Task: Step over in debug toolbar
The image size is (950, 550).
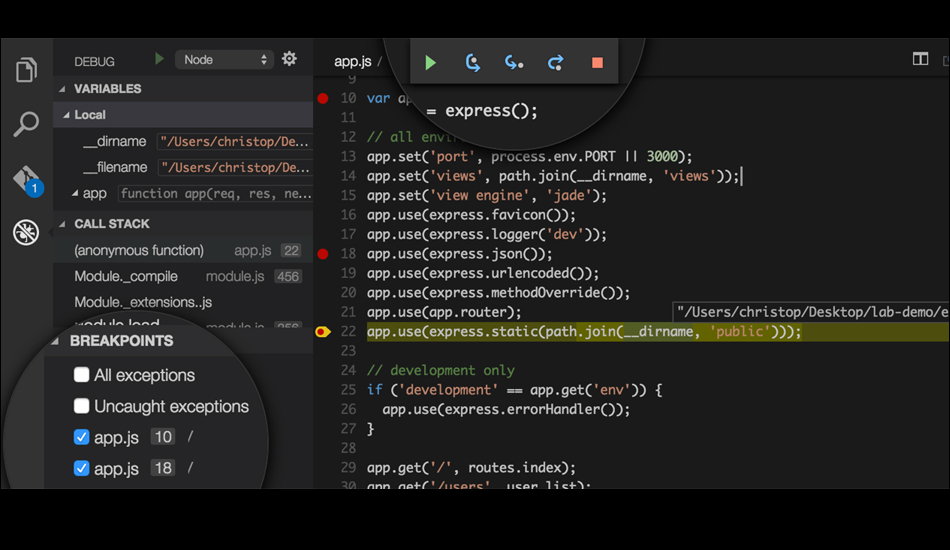Action: tap(473, 62)
